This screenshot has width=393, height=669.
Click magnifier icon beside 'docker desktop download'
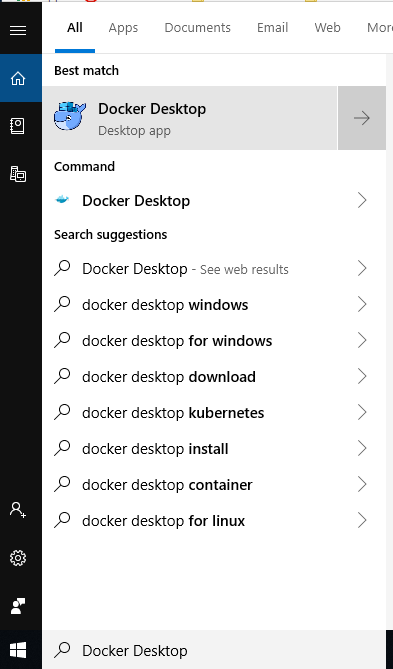pyautogui.click(x=62, y=376)
